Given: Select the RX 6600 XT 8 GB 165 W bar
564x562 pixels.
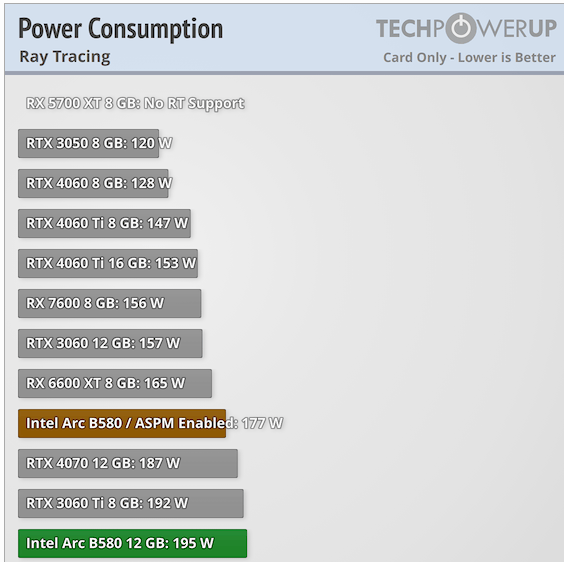Looking at the screenshot, I should [115, 383].
